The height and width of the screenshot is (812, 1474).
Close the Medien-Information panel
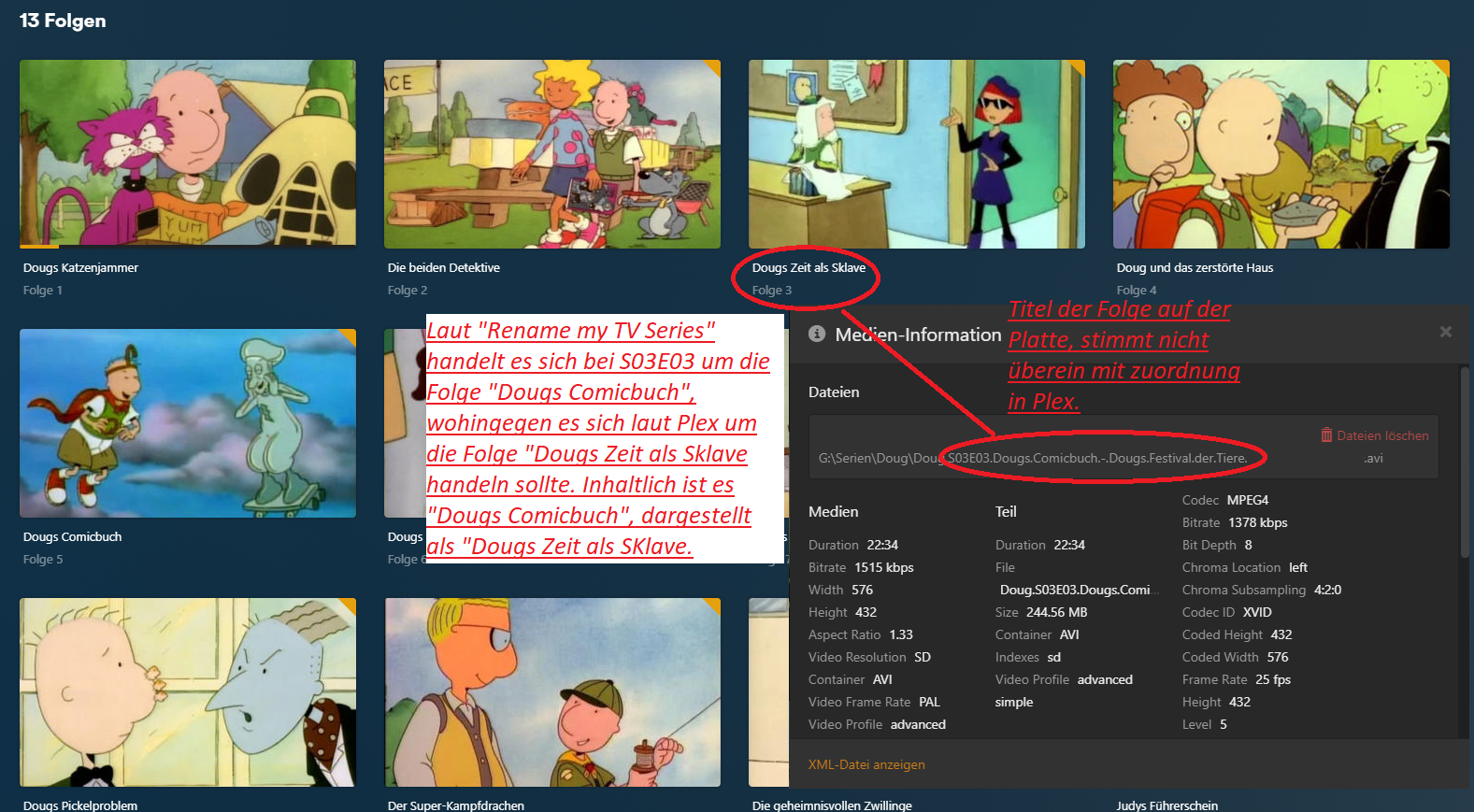point(1445,332)
